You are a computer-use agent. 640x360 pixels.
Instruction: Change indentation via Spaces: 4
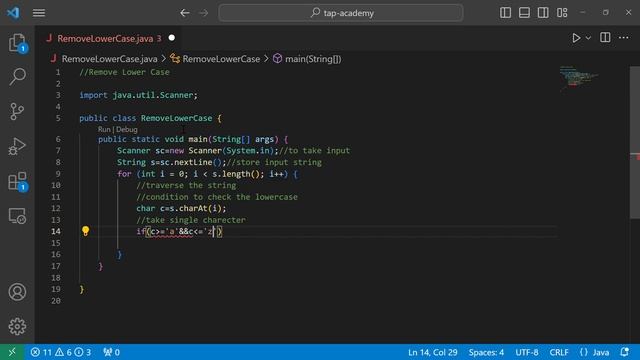tap(486, 352)
